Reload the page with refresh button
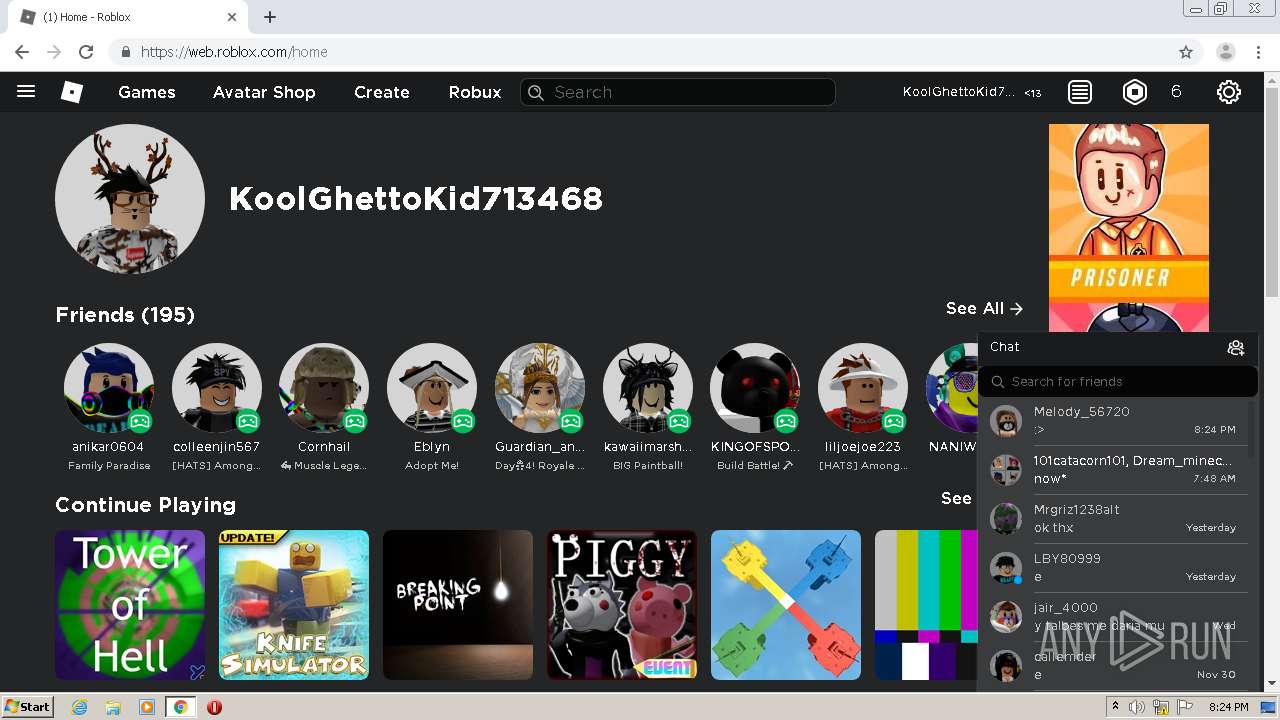This screenshot has width=1280, height=720. 86,52
